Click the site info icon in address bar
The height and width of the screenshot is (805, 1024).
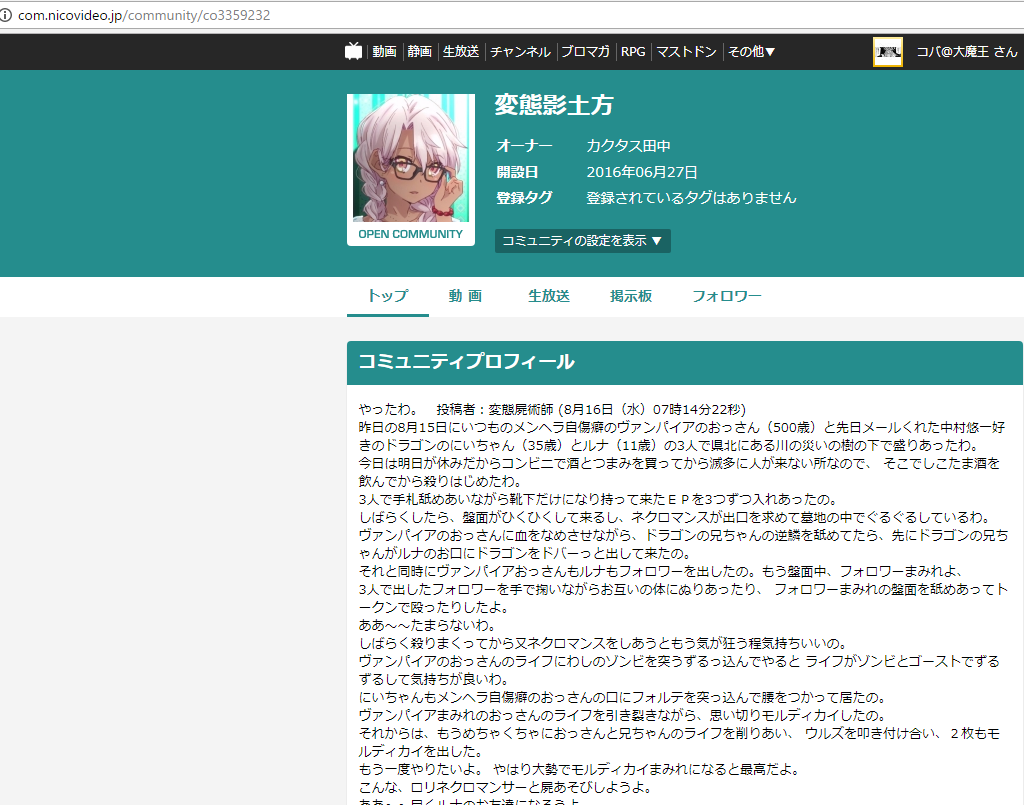click(x=7, y=16)
